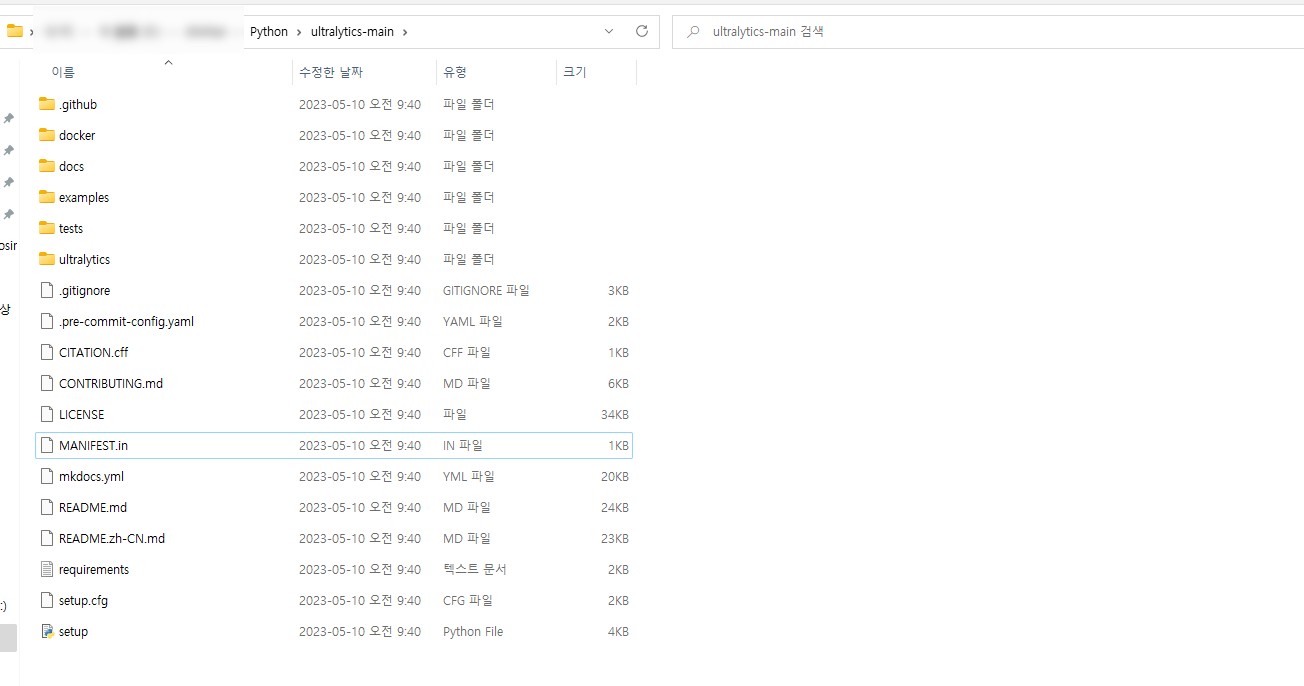Select the docker folder name

coord(77,135)
